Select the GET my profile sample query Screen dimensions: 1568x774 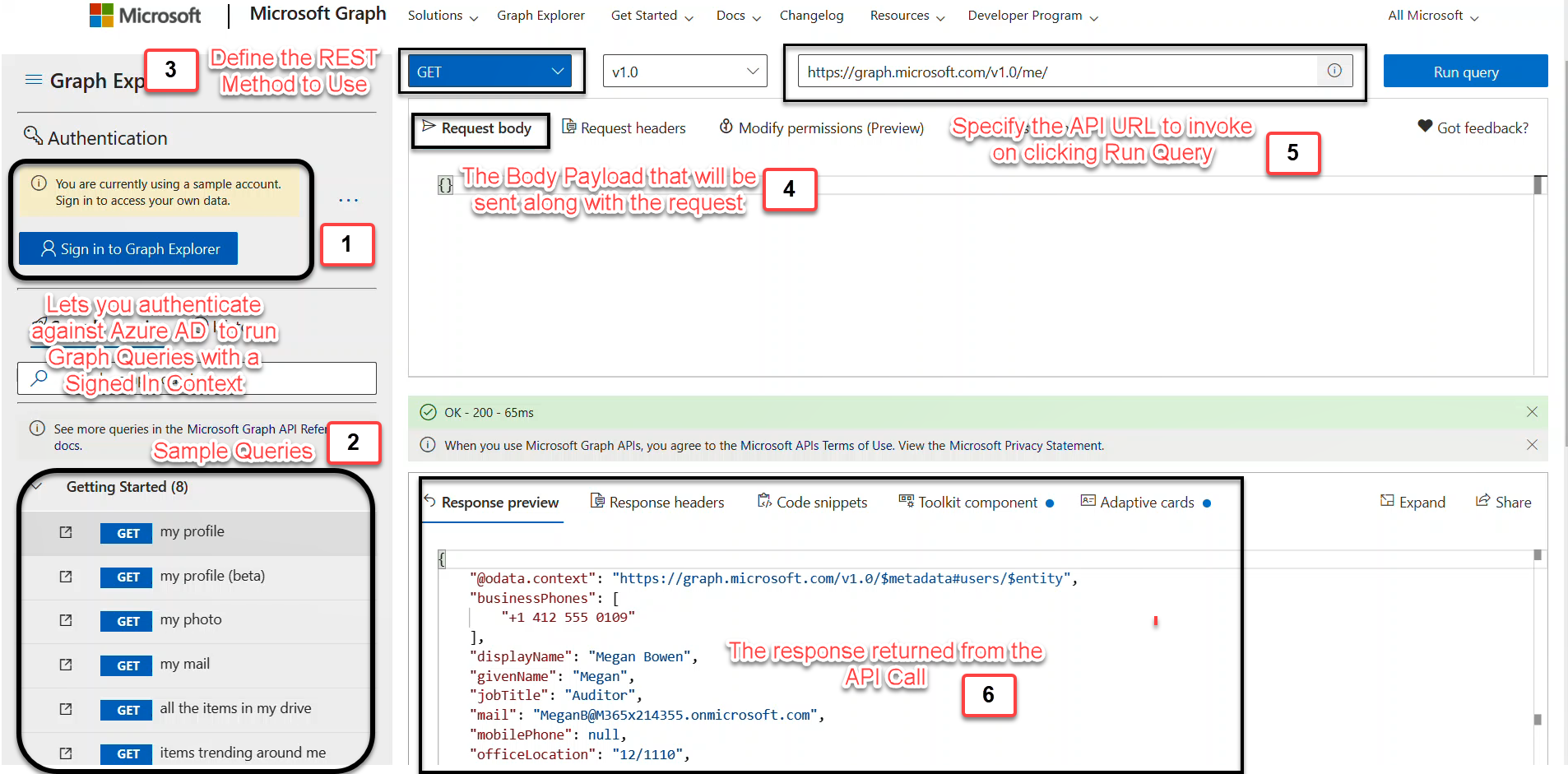(x=196, y=532)
